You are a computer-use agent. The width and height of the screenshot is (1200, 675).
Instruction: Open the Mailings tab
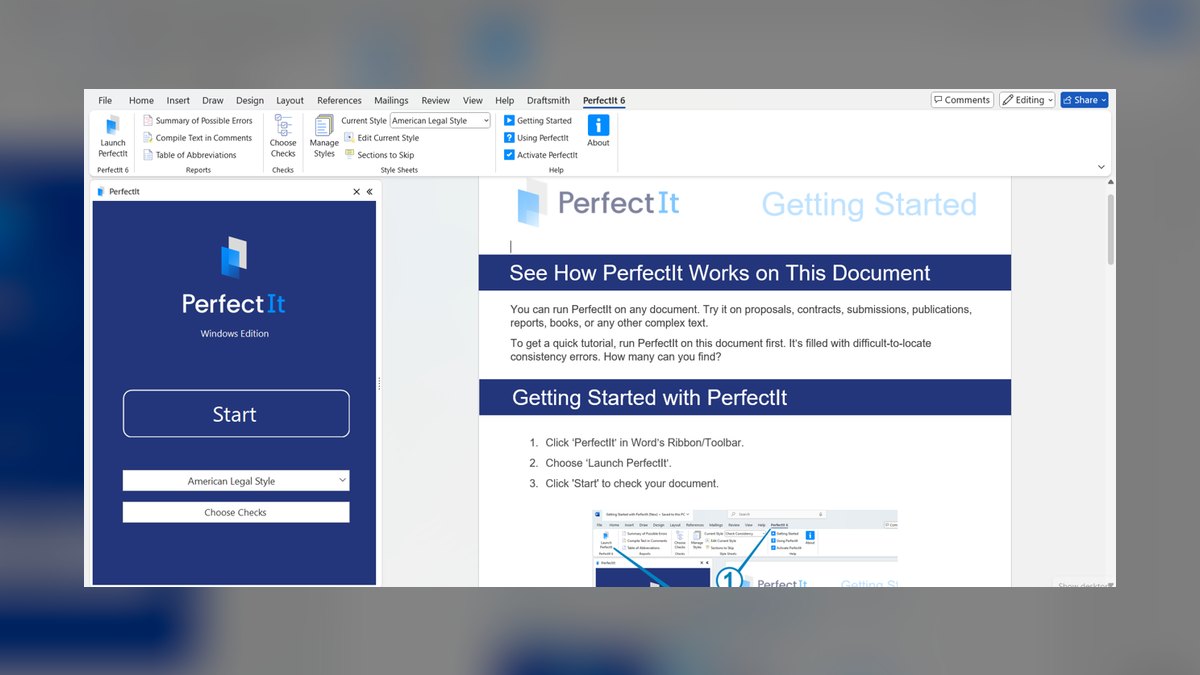[x=391, y=100]
